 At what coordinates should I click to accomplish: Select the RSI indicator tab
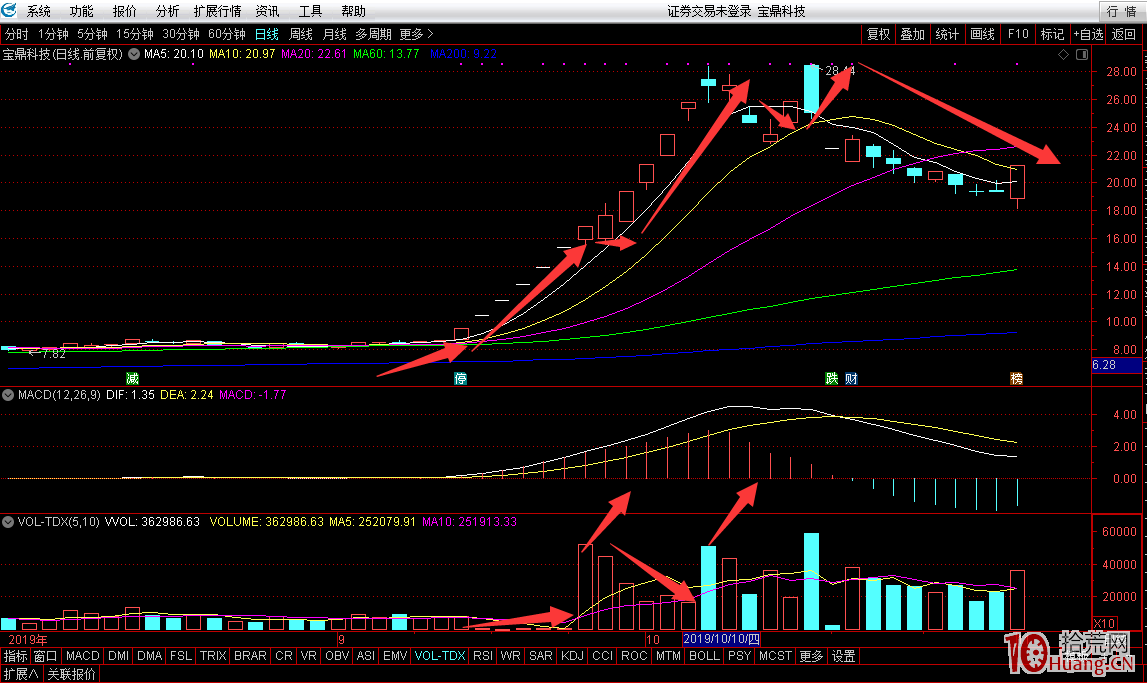click(x=482, y=656)
